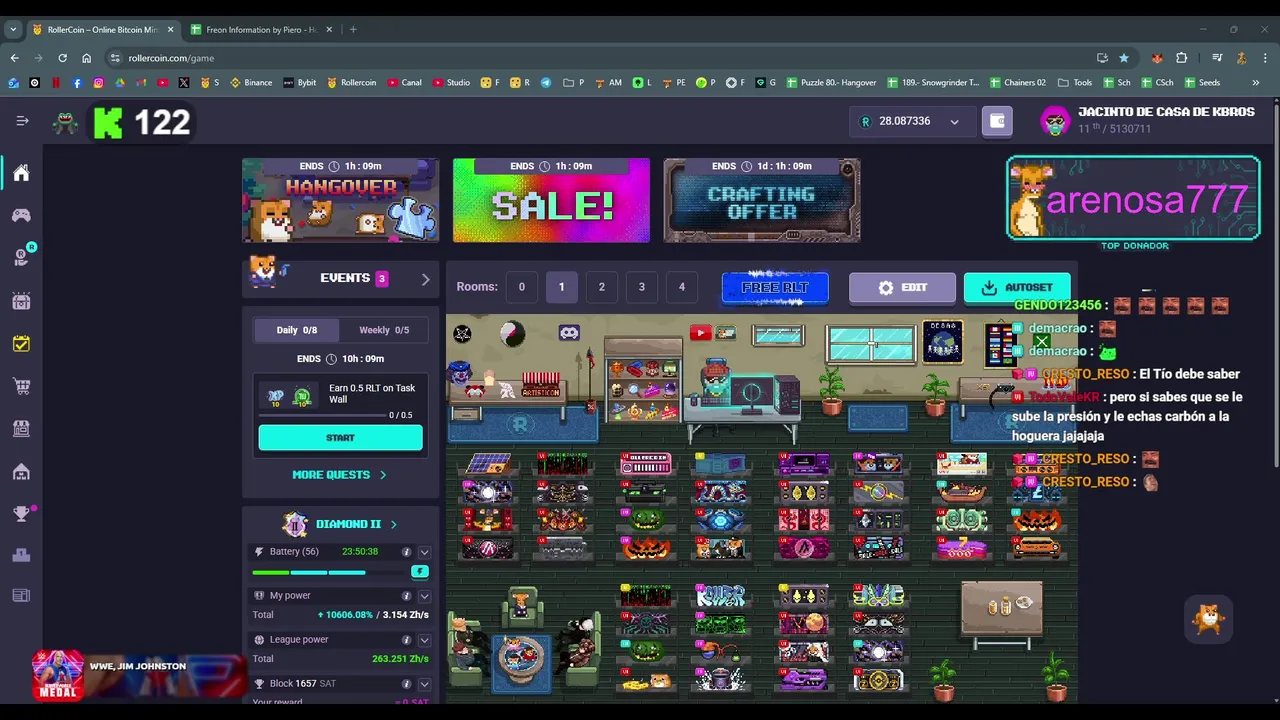Open the games controller icon

pyautogui.click(x=21, y=215)
